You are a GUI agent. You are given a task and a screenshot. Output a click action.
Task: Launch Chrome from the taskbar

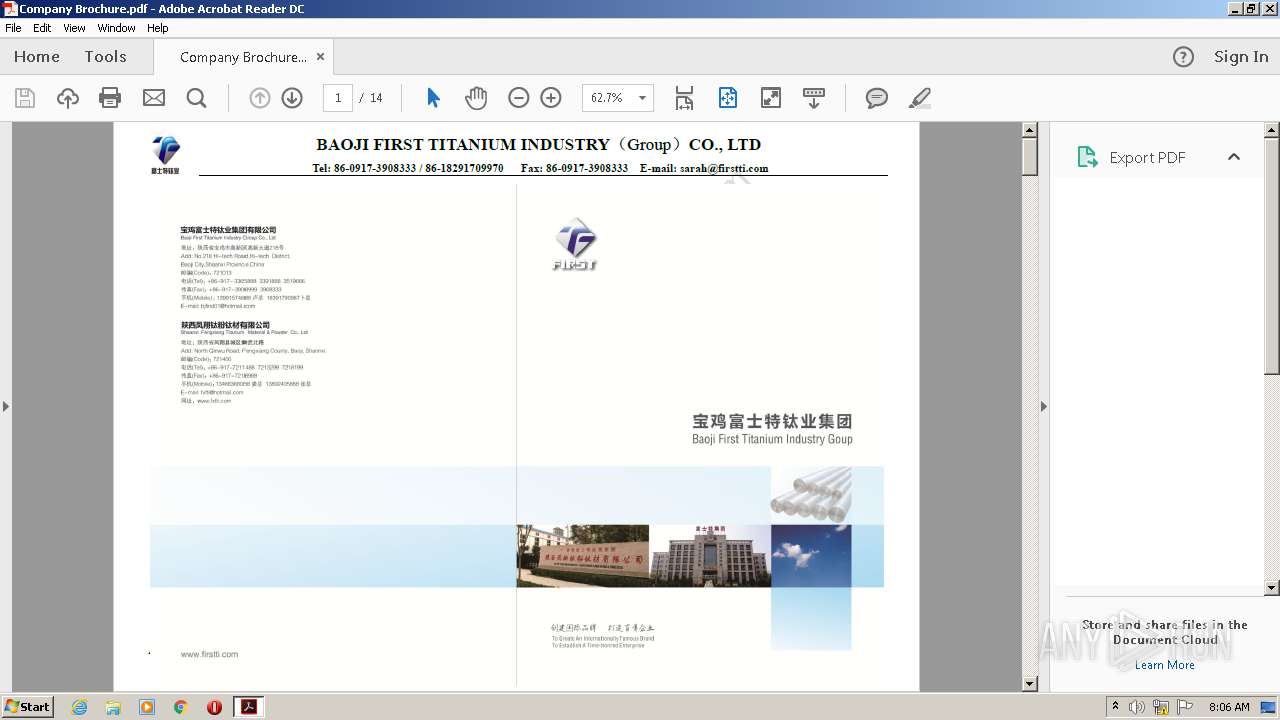tap(180, 707)
